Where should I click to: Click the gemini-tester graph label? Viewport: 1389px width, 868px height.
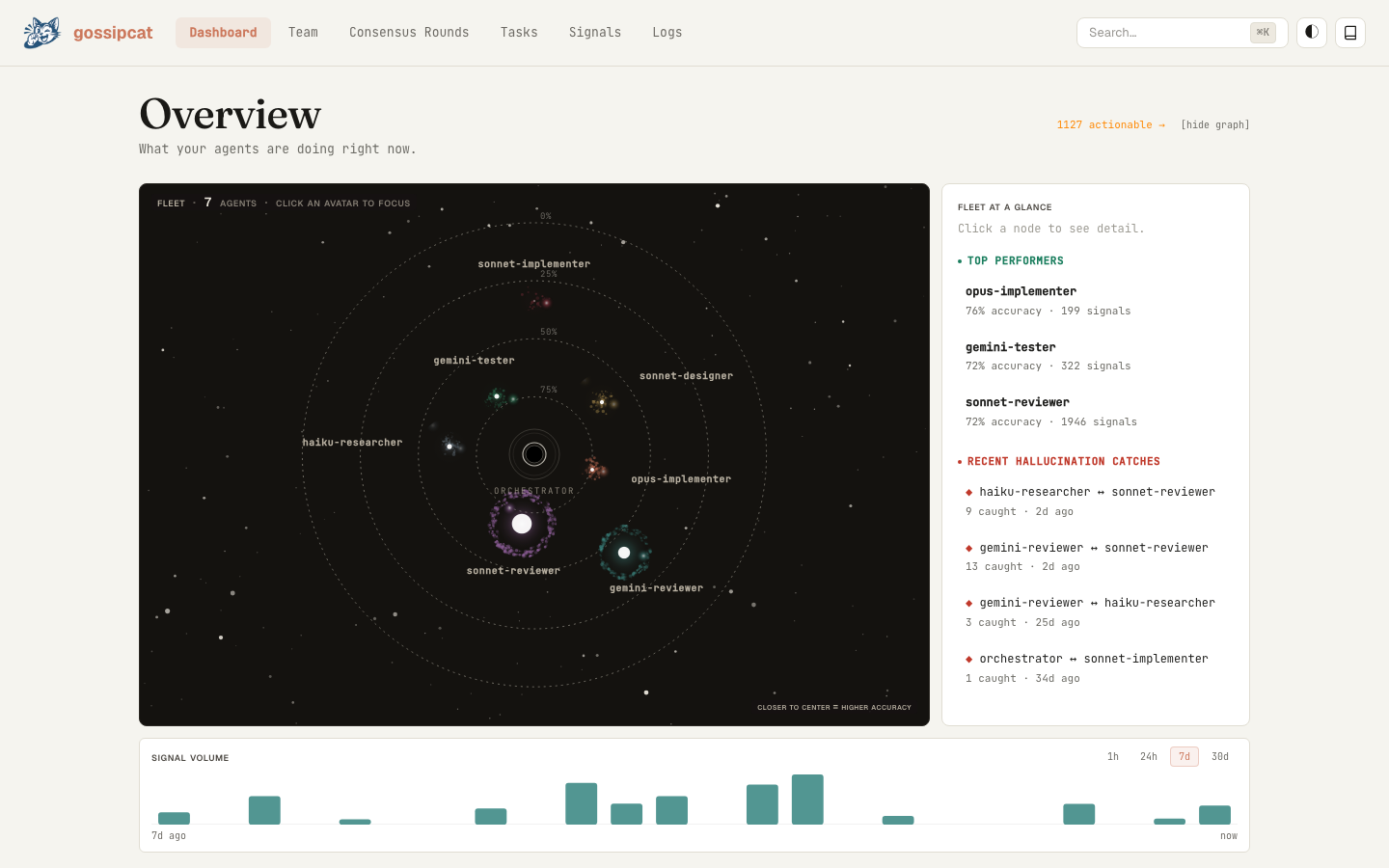474,361
